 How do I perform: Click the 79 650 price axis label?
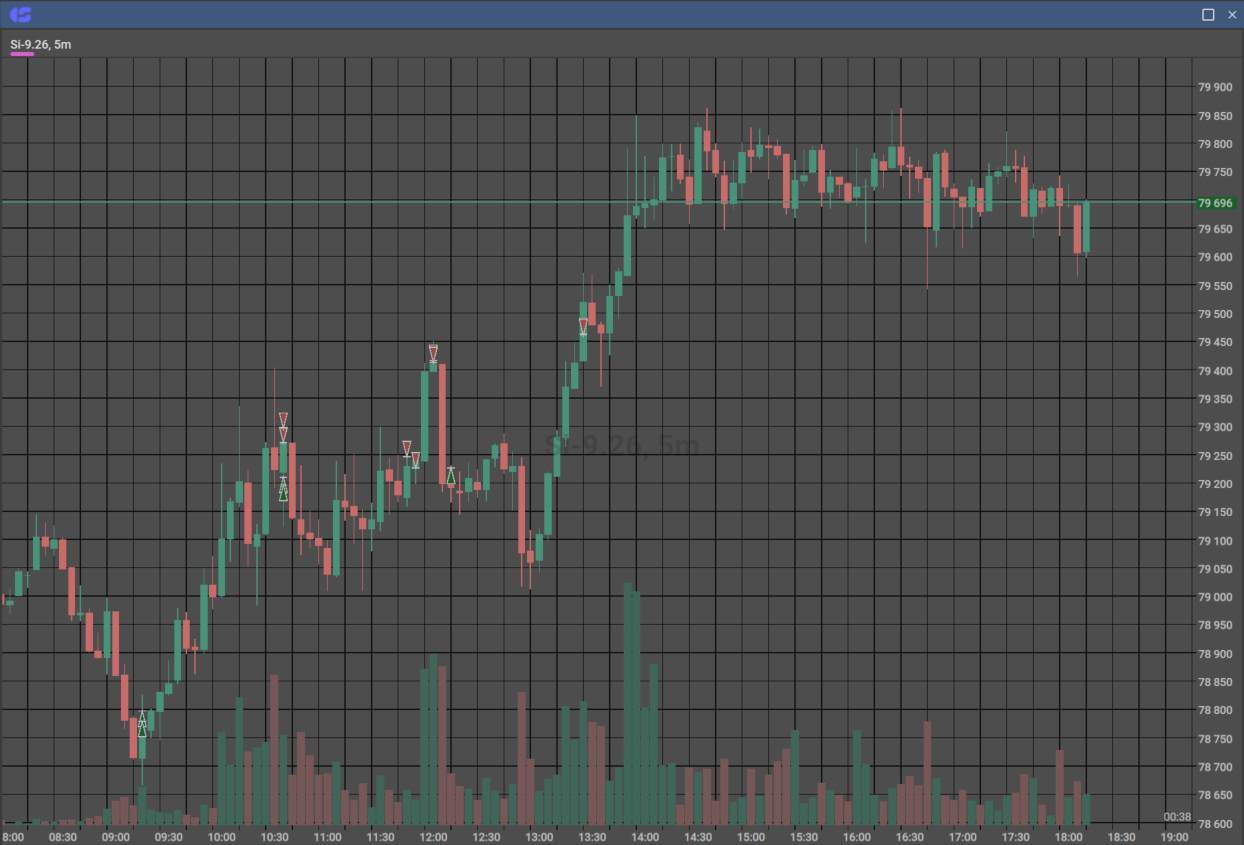pos(1215,229)
